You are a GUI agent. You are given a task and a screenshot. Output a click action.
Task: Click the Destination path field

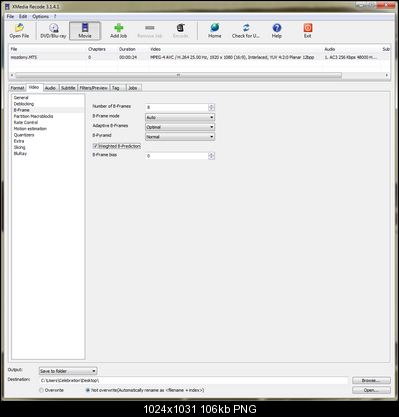[194, 380]
